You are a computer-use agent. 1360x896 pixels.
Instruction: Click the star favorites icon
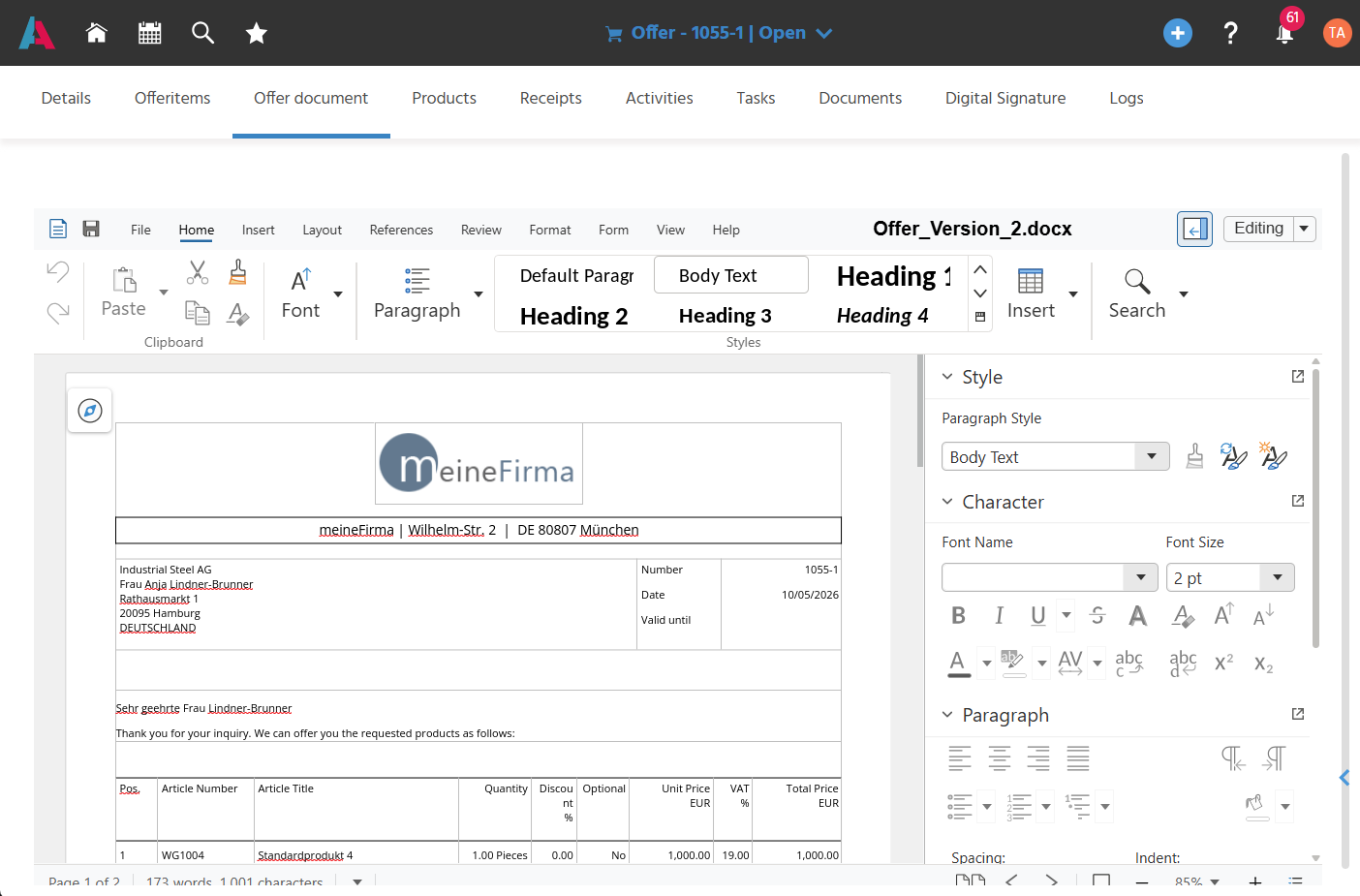point(256,33)
